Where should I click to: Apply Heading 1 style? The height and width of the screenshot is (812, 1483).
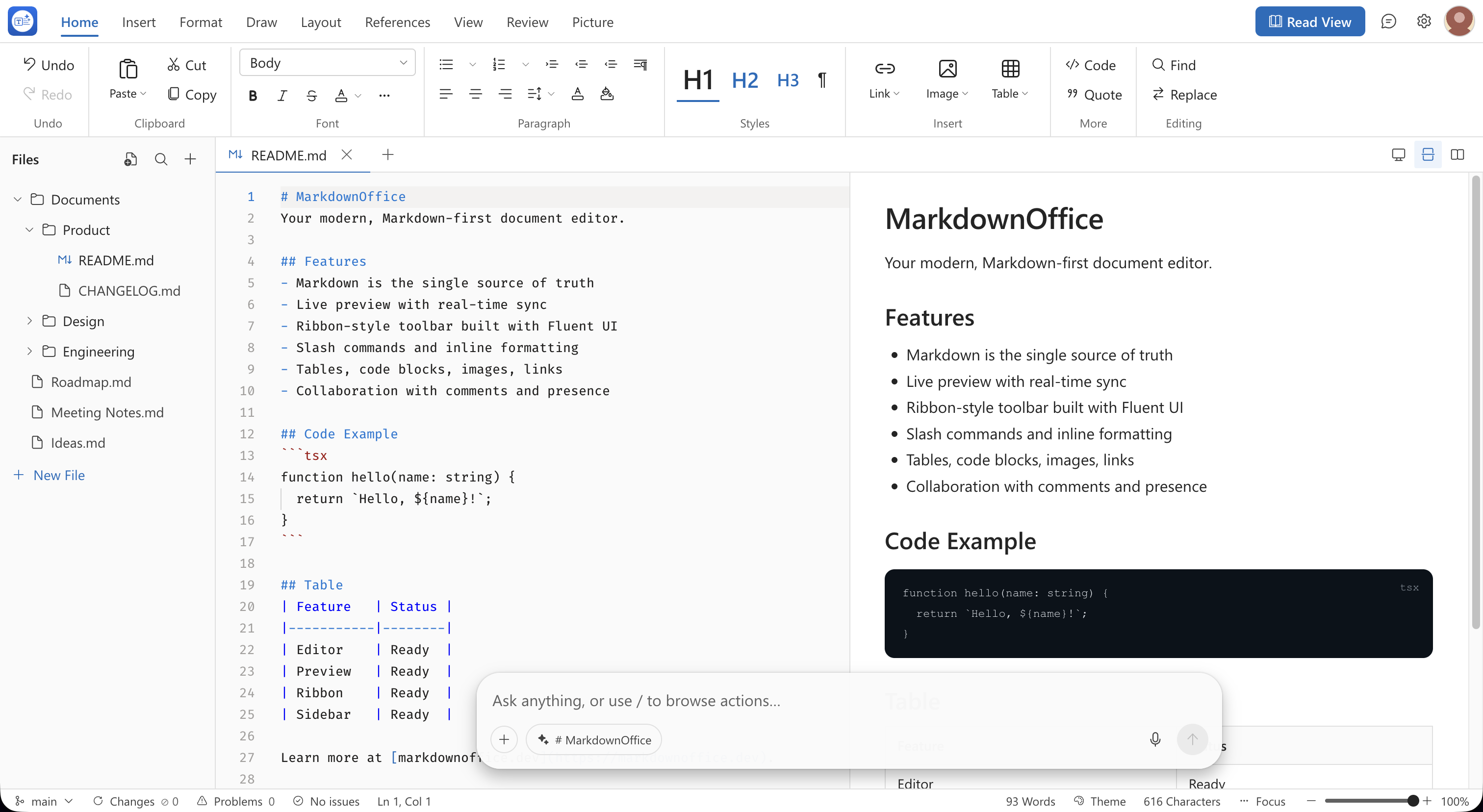(x=698, y=80)
